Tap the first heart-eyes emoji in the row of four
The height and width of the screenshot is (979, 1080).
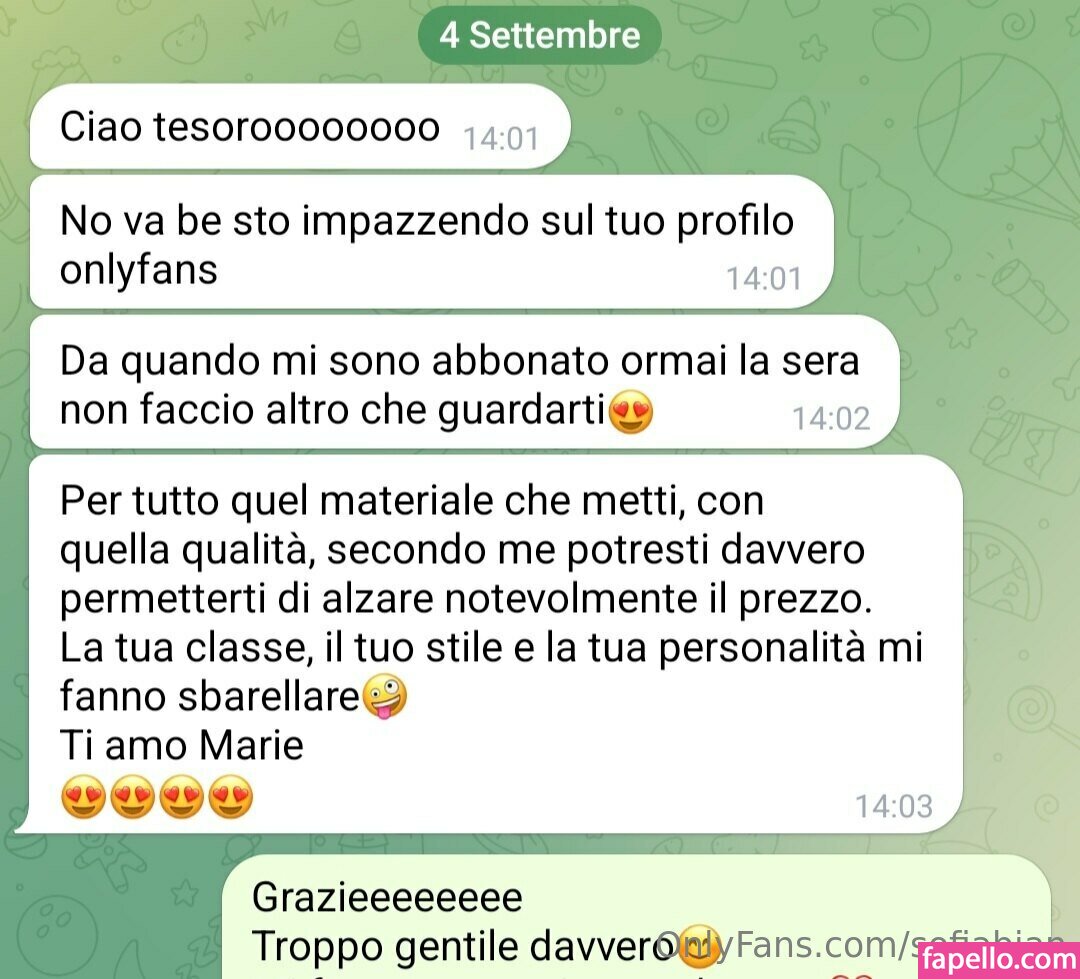[83, 796]
